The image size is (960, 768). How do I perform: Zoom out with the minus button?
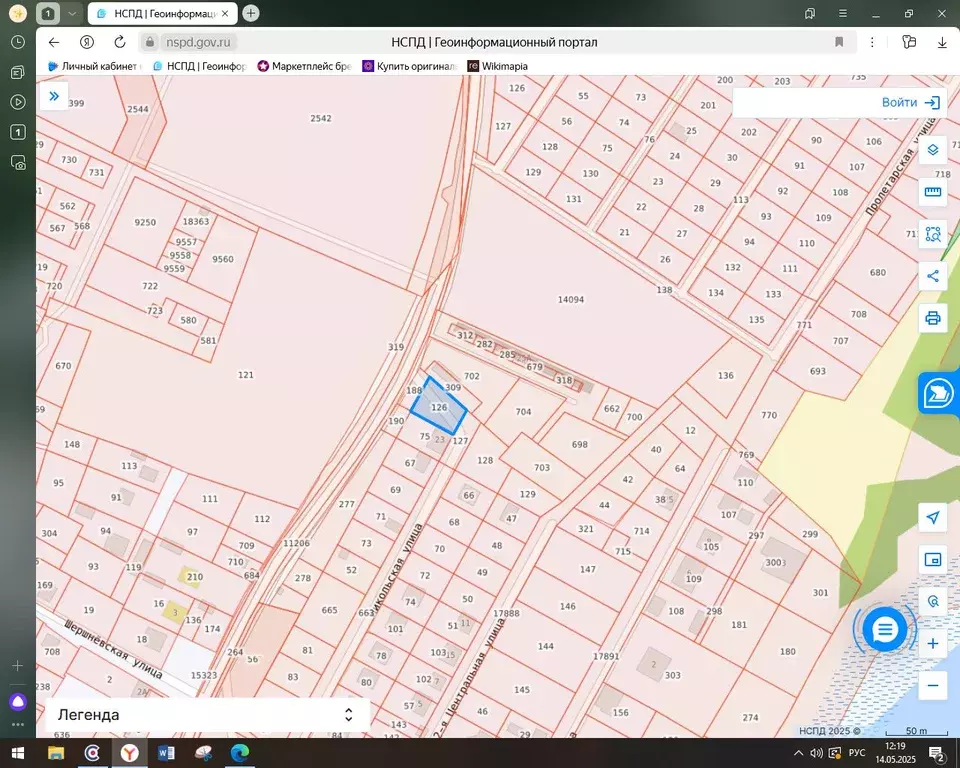coord(932,685)
